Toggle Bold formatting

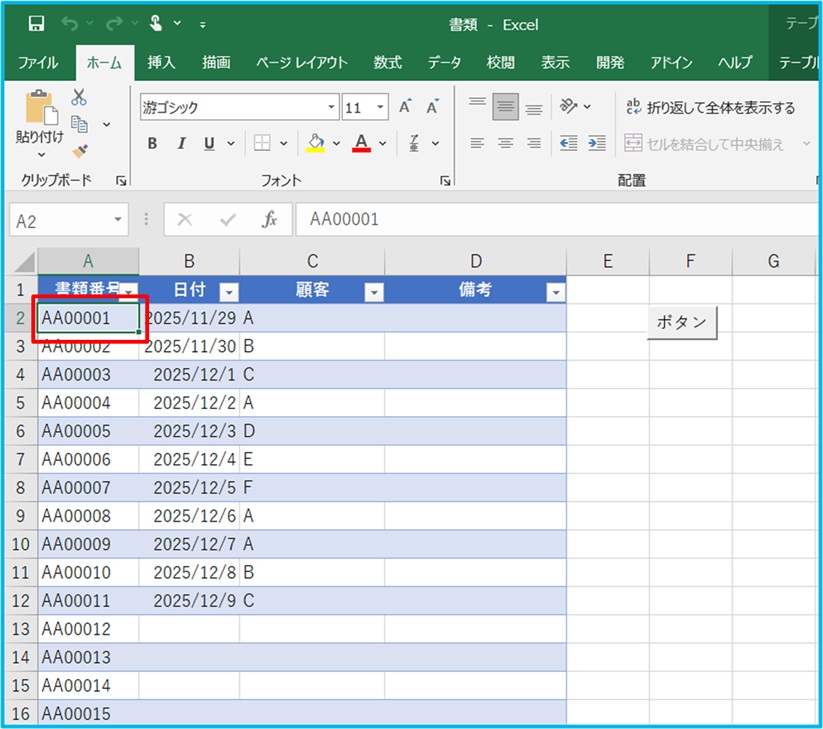click(x=152, y=144)
